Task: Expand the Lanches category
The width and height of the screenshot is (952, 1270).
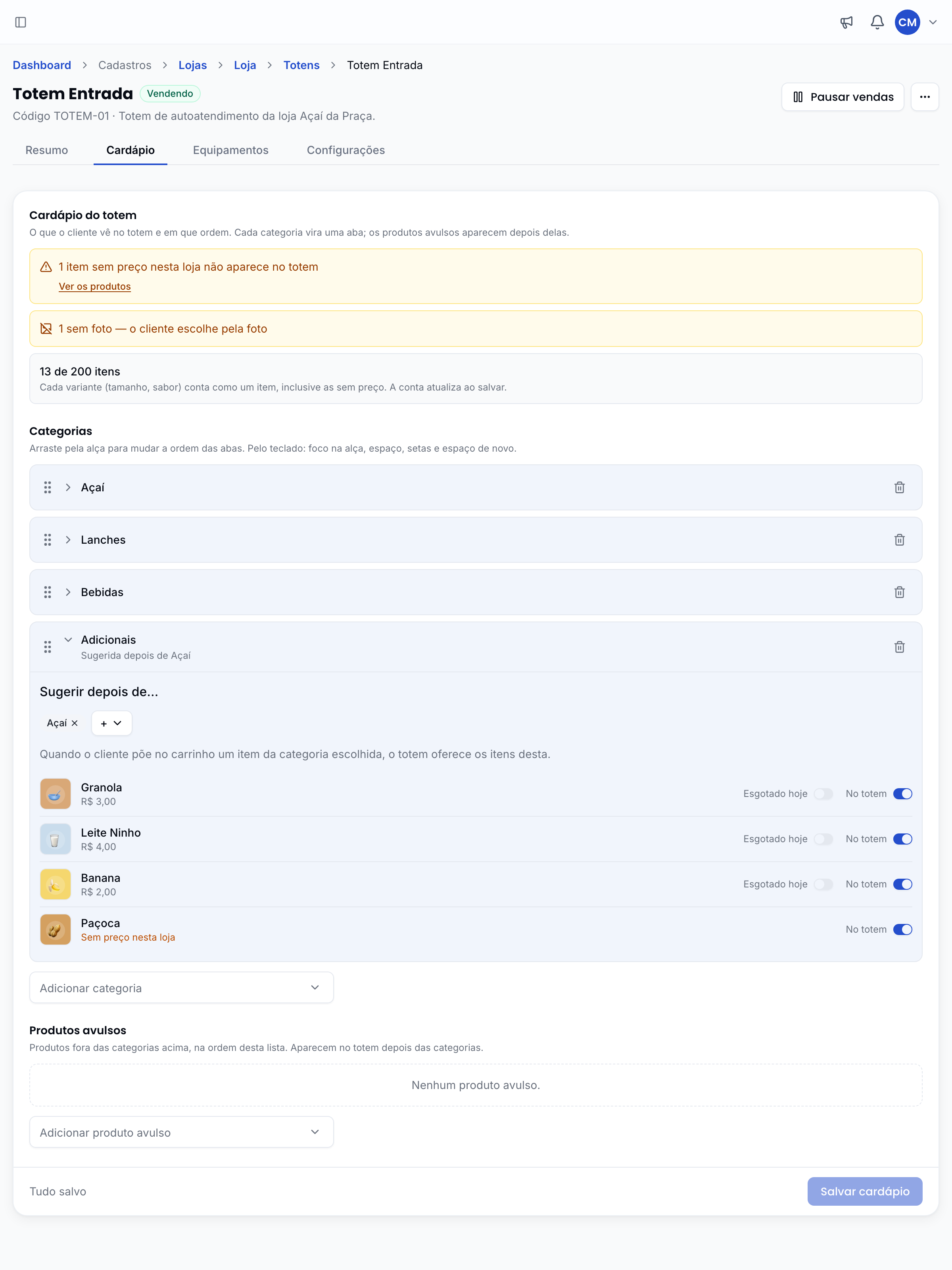Action: click(68, 540)
